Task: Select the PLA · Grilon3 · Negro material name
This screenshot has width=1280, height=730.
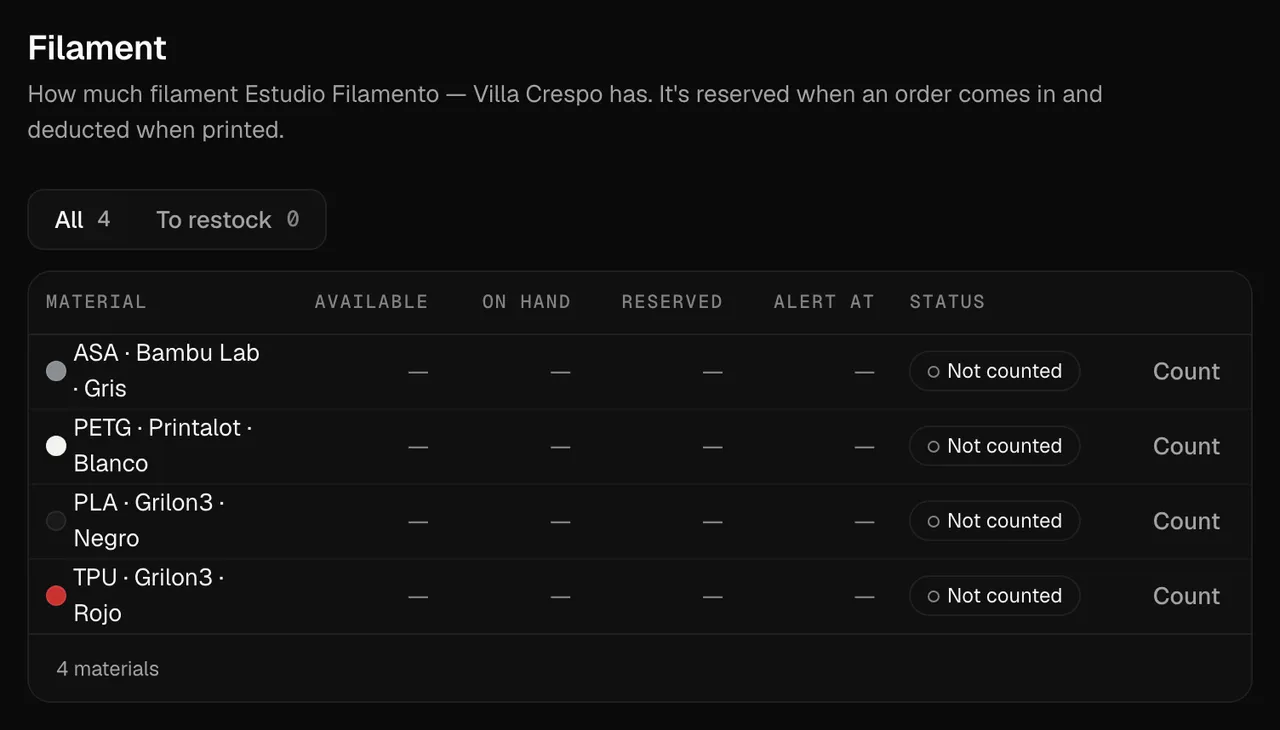Action: (x=149, y=521)
